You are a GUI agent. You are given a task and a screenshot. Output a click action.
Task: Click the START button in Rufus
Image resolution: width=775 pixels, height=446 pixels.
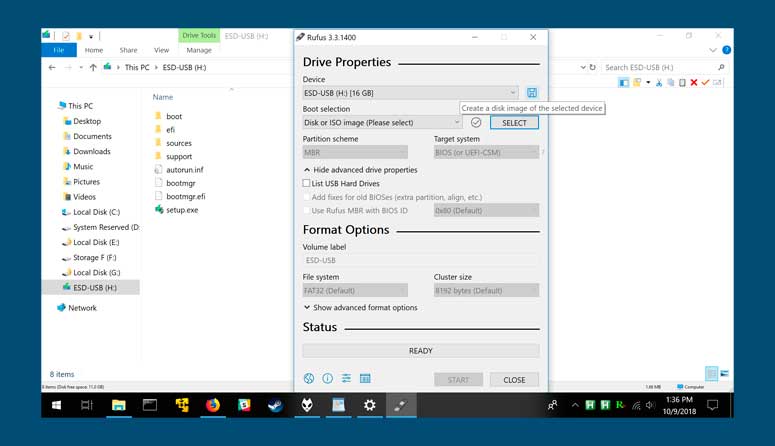[x=458, y=380]
